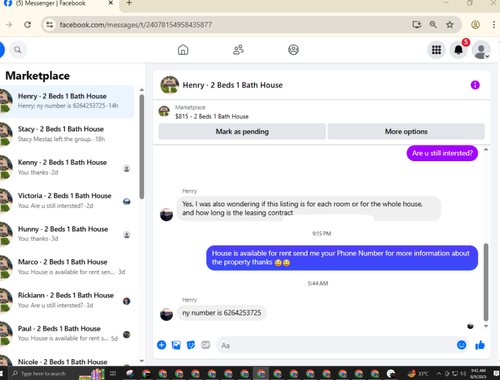Viewport: 500px width, 380px height.
Task: Open the Friends icon in top bar
Action: [x=238, y=50]
